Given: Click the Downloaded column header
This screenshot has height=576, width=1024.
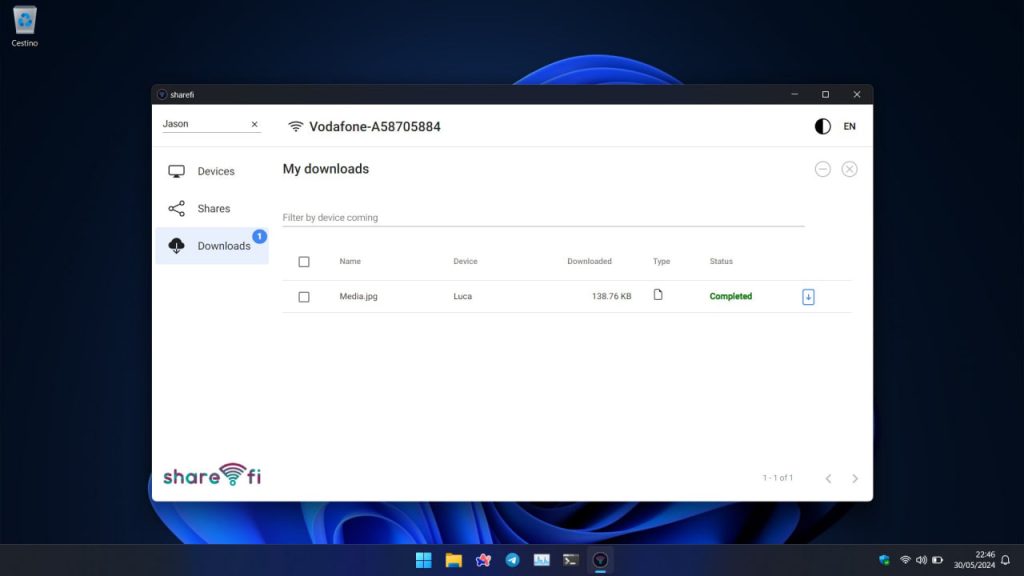Looking at the screenshot, I should (x=589, y=261).
